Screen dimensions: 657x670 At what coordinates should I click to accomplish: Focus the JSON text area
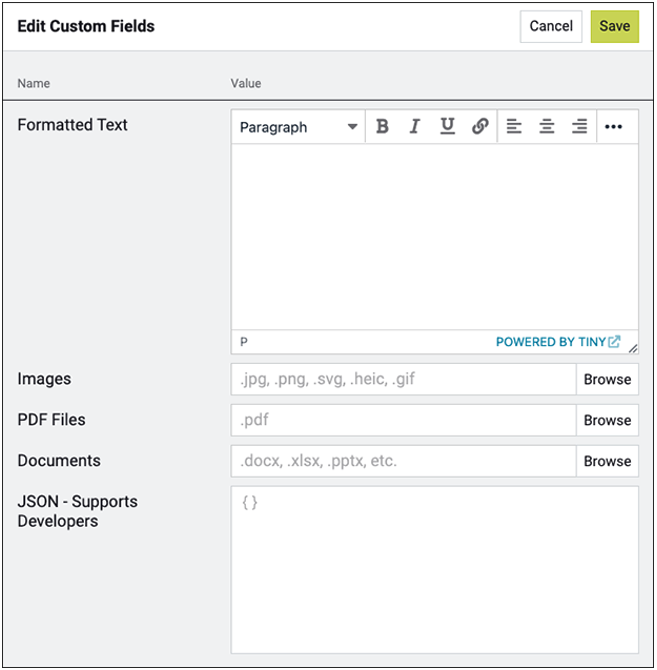click(434, 570)
